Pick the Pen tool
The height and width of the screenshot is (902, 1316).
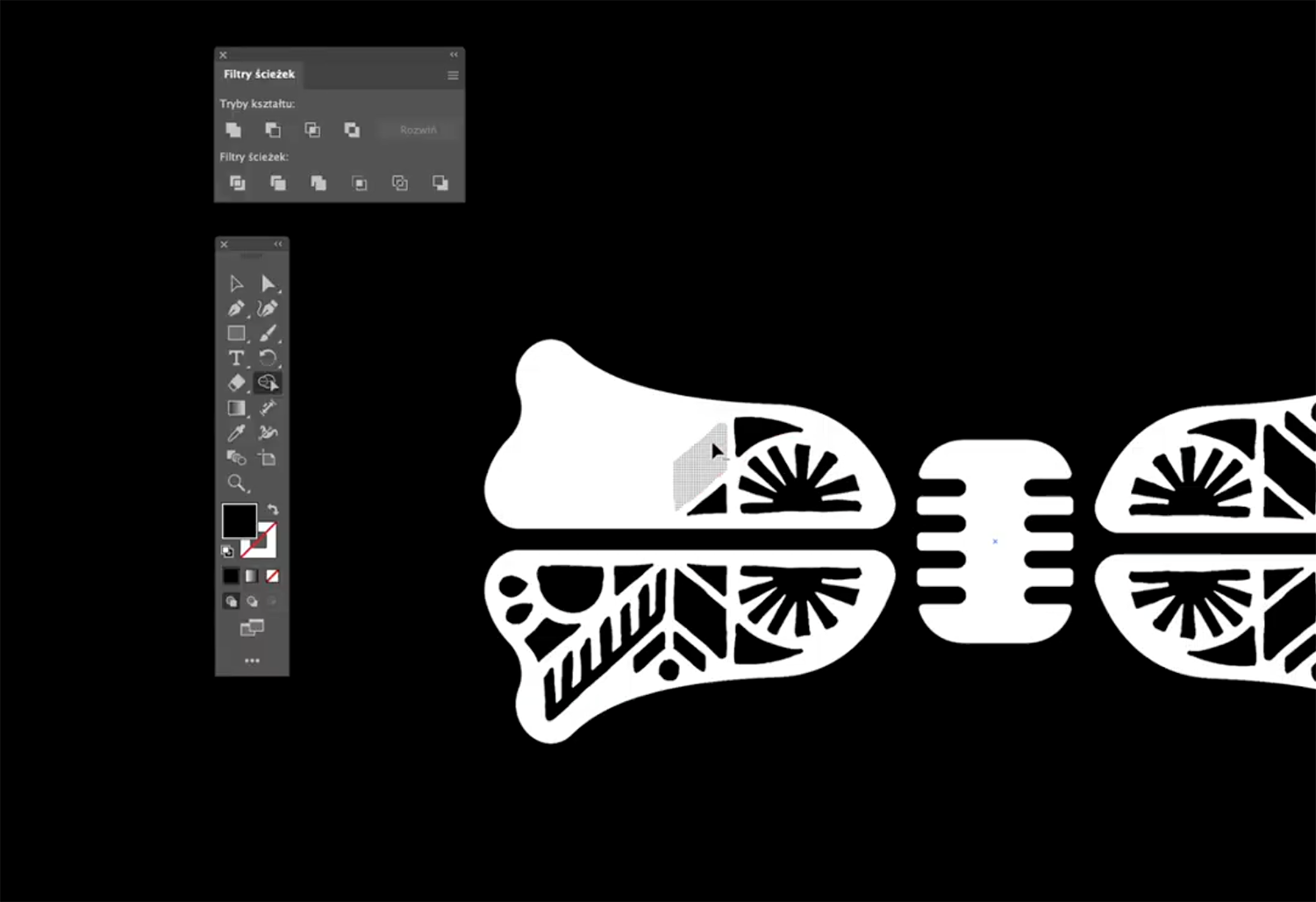coord(236,309)
